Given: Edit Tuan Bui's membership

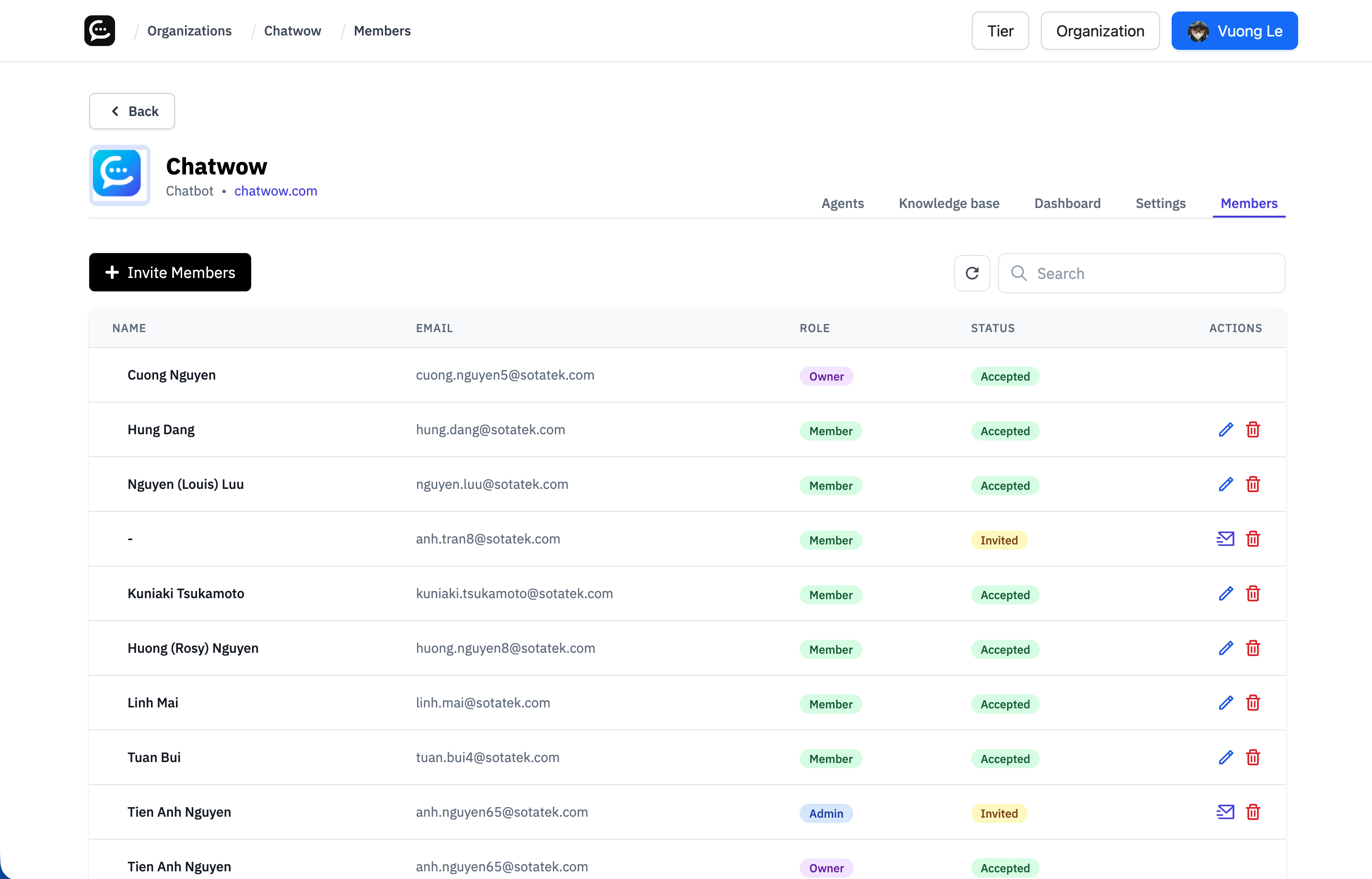Looking at the screenshot, I should pos(1225,757).
